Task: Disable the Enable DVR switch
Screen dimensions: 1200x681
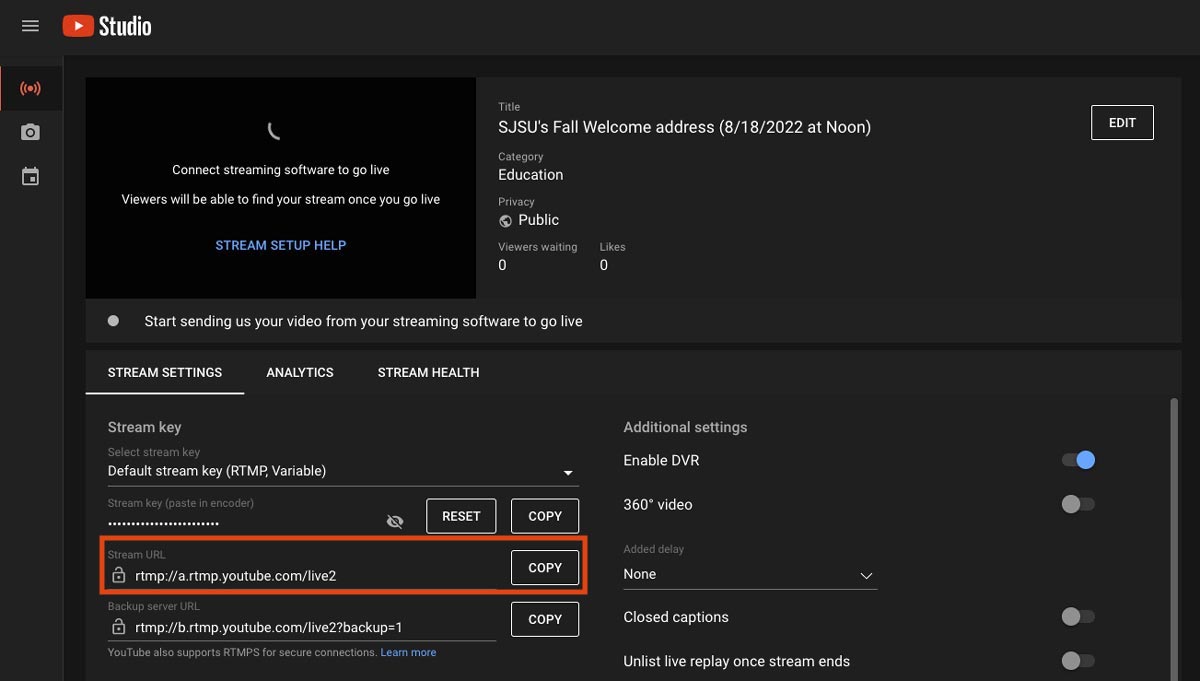Action: tap(1078, 460)
